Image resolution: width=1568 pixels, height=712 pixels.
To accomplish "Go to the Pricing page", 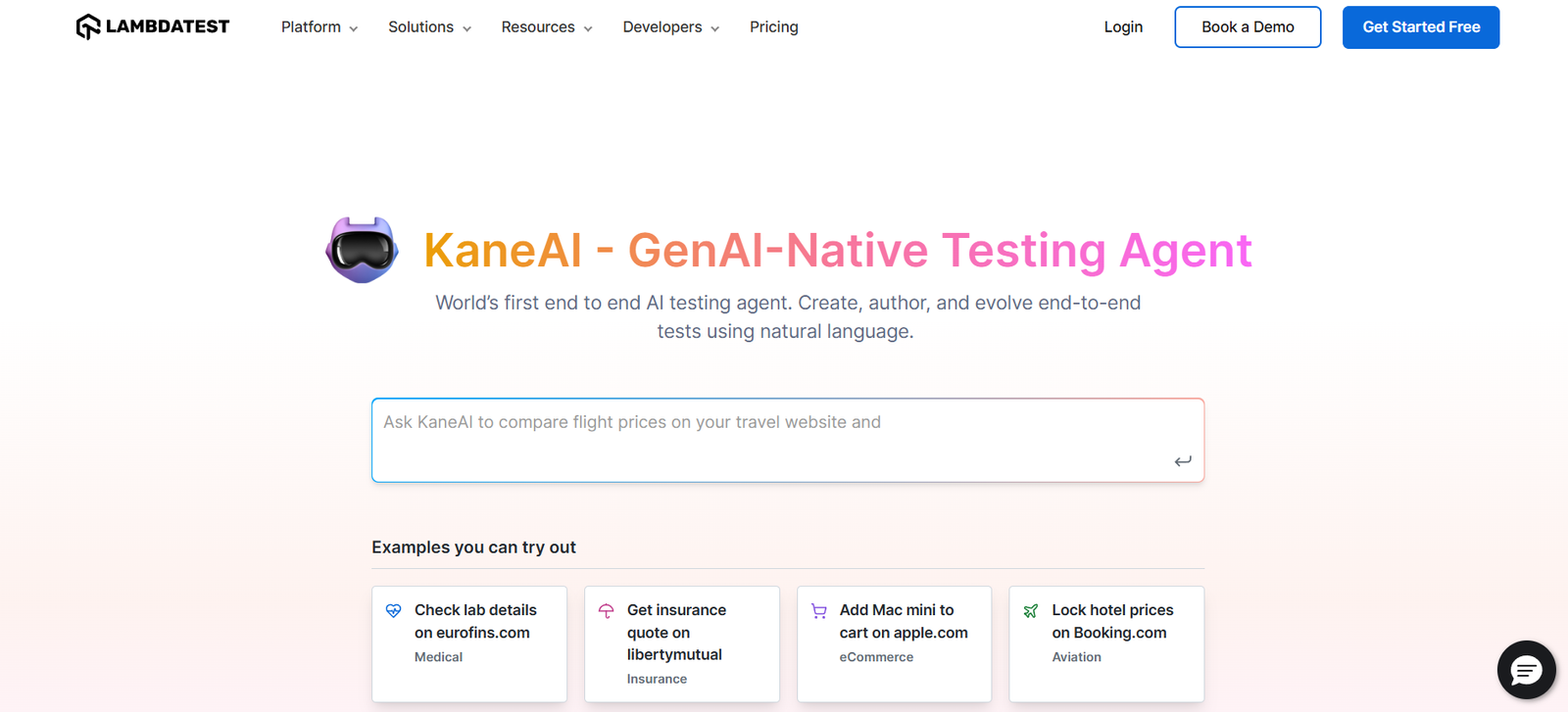I will click(x=773, y=27).
